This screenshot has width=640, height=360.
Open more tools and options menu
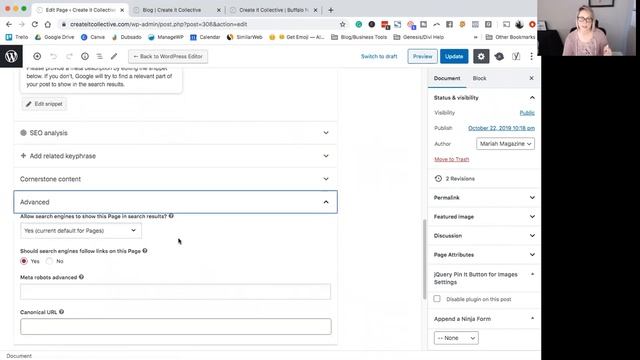[531, 56]
